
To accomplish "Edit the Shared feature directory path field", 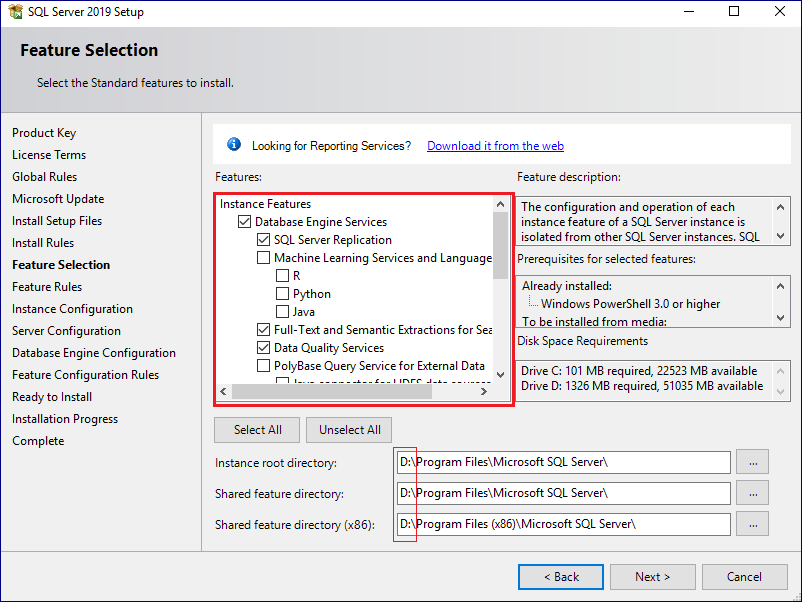I will pos(564,493).
